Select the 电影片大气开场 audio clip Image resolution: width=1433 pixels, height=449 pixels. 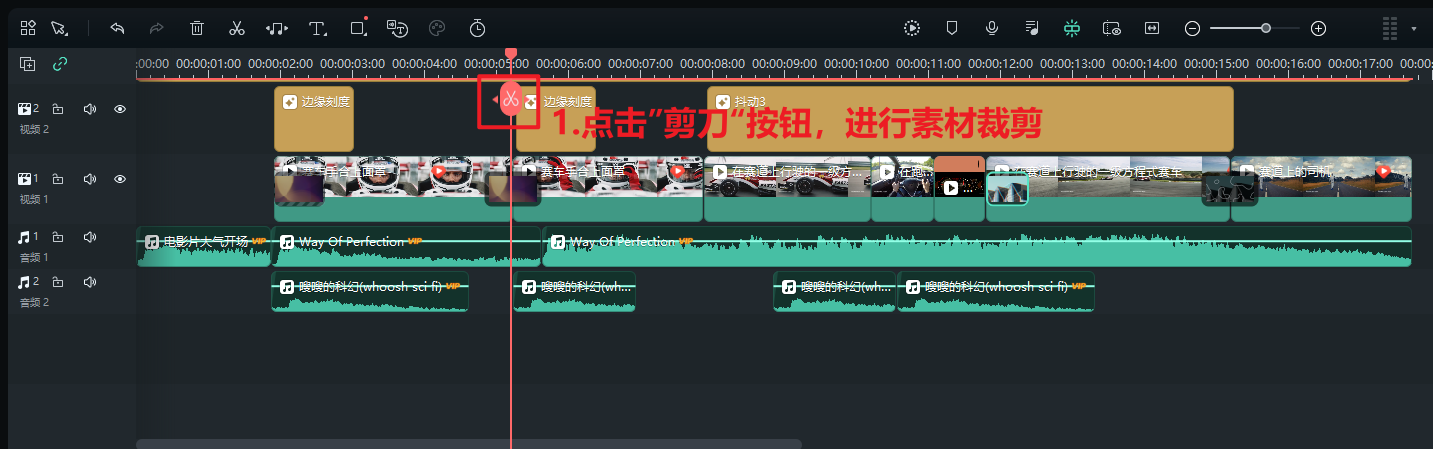(x=203, y=247)
